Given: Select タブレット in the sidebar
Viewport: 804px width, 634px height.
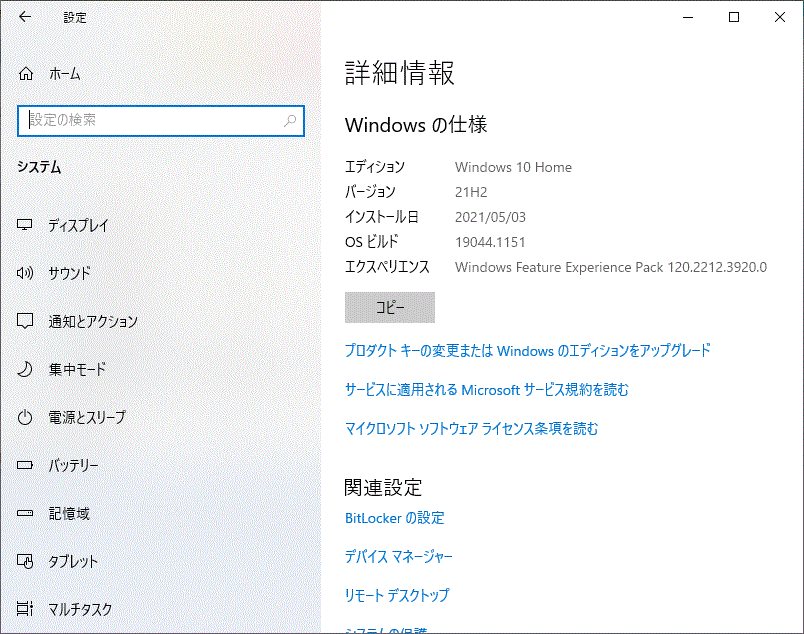Looking at the screenshot, I should point(73,561).
